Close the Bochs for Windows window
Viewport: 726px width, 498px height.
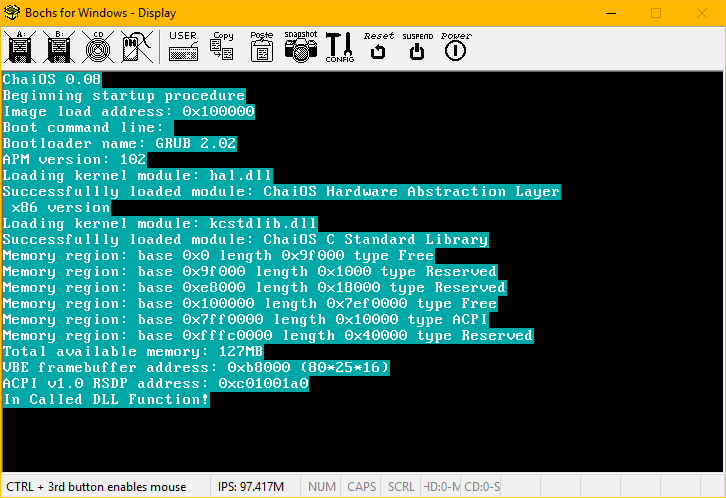(x=702, y=13)
